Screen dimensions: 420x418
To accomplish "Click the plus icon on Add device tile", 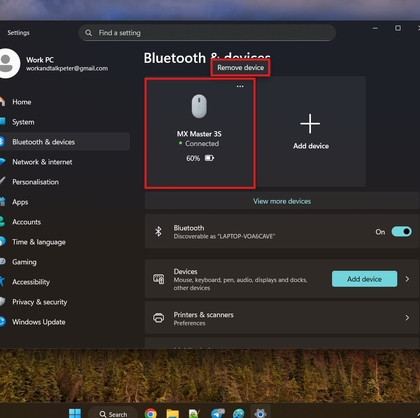I will point(310,124).
